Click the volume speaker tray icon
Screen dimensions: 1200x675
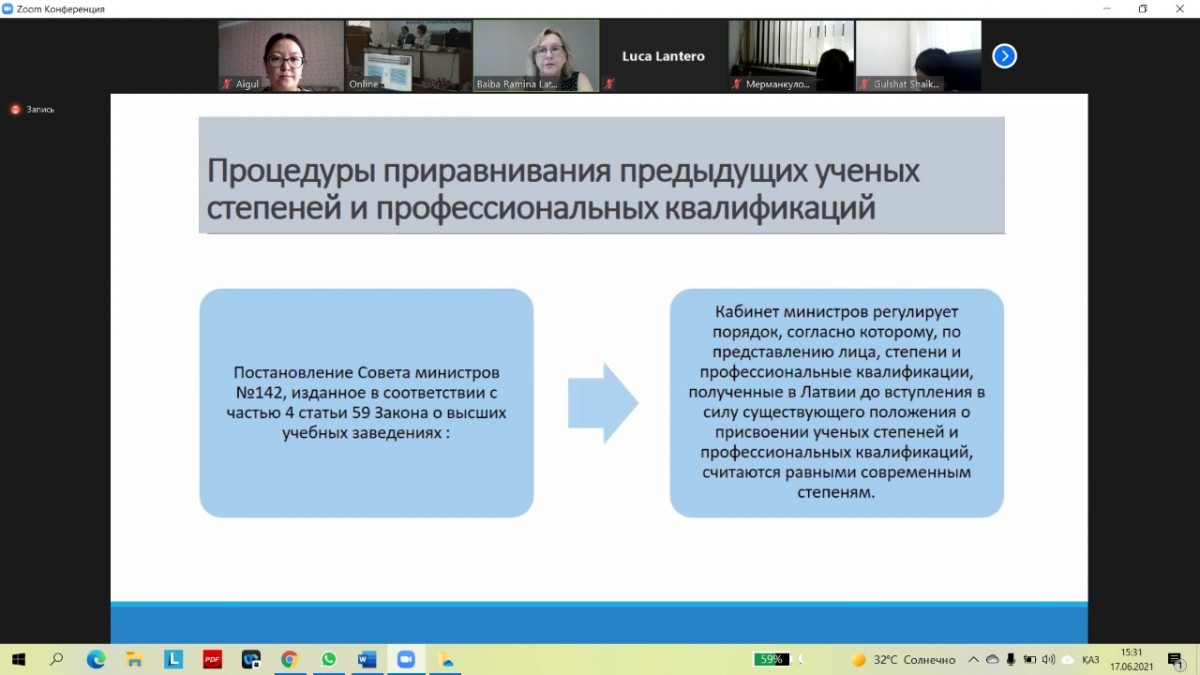[1048, 659]
